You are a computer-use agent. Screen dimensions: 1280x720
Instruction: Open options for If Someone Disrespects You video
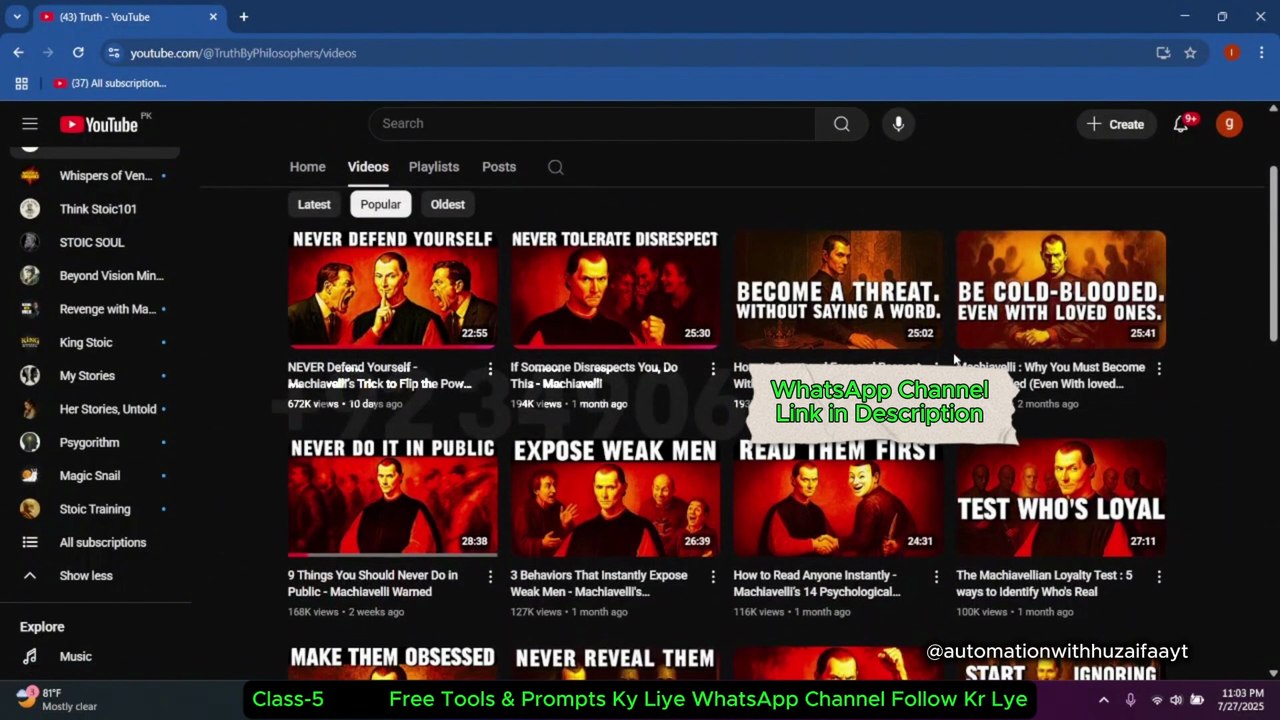(713, 369)
